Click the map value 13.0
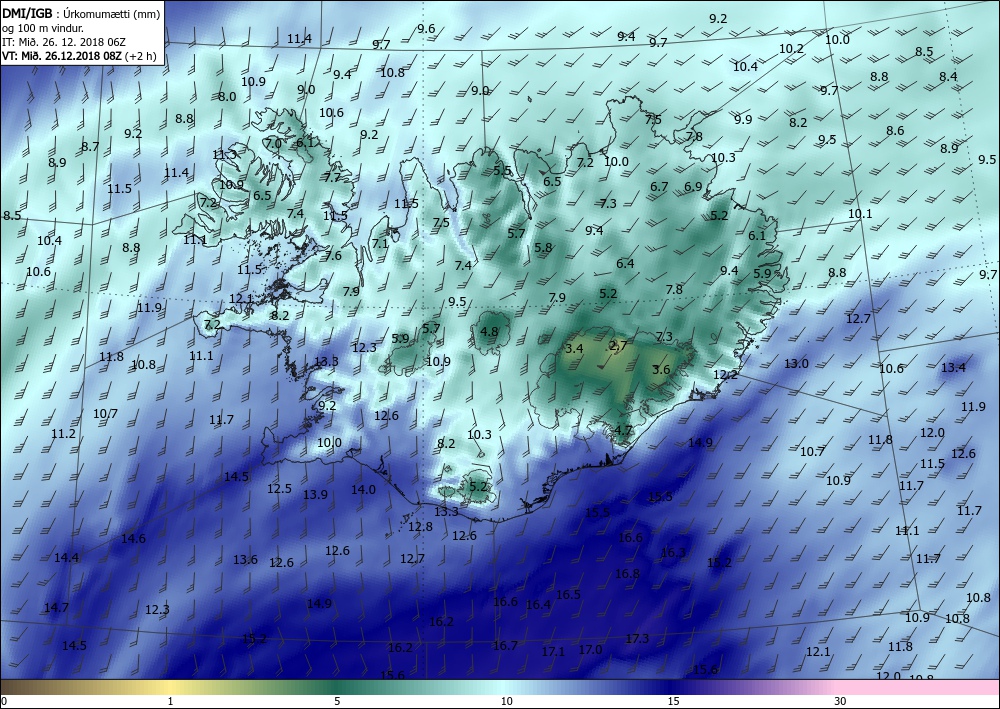 click(796, 363)
